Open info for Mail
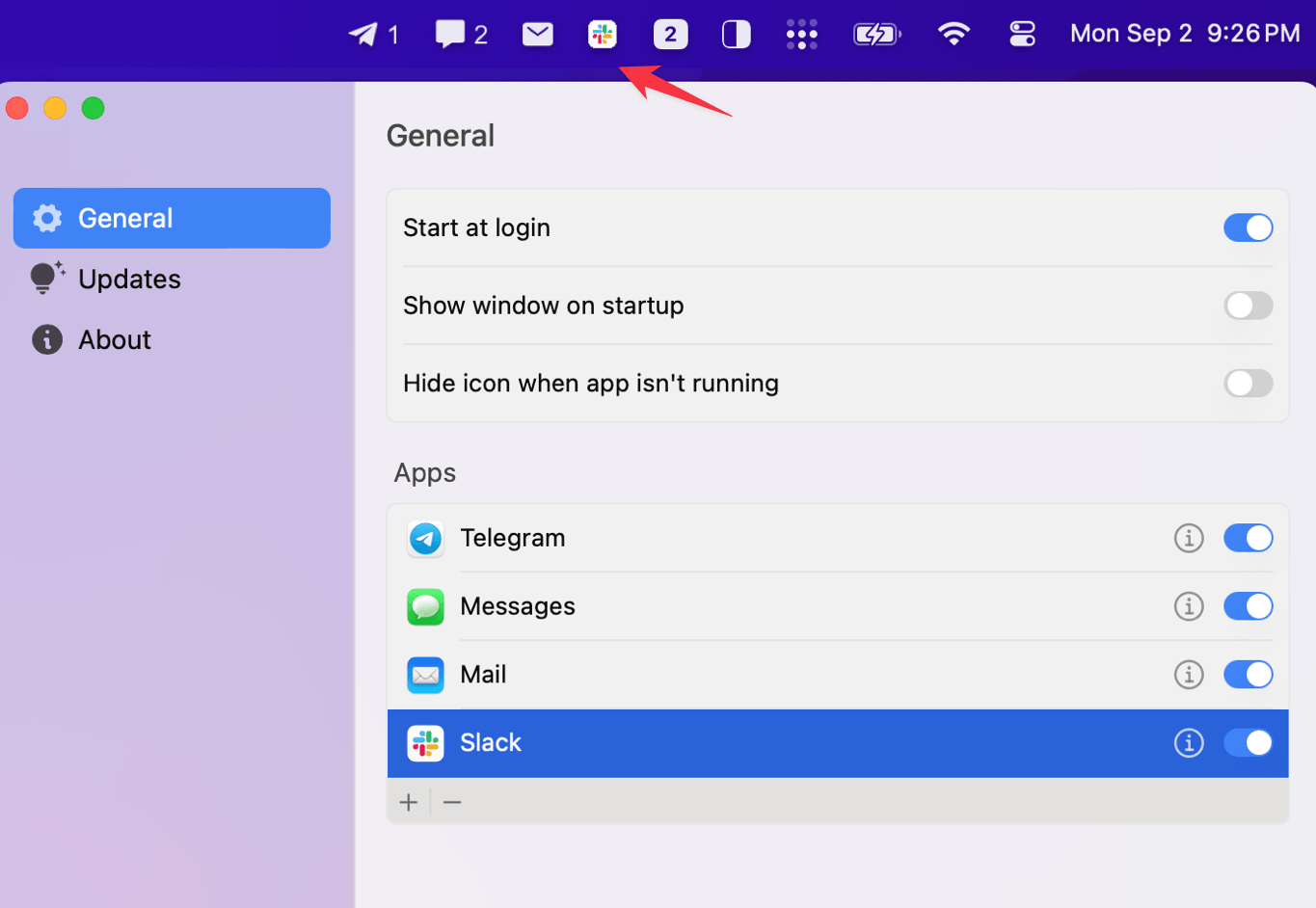Viewport: 1316px width, 908px height. click(1189, 675)
